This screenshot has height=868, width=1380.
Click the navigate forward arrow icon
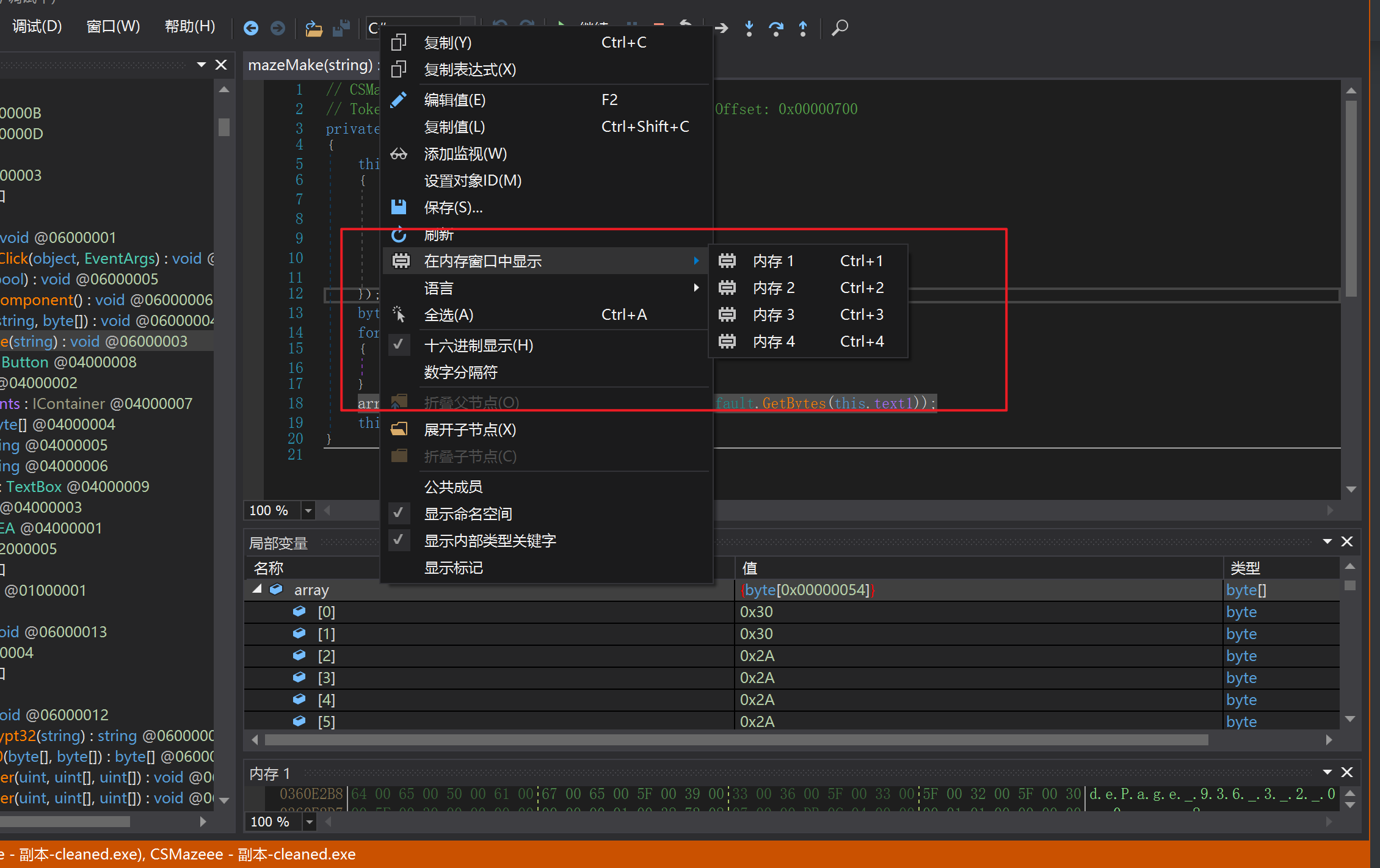tap(278, 28)
